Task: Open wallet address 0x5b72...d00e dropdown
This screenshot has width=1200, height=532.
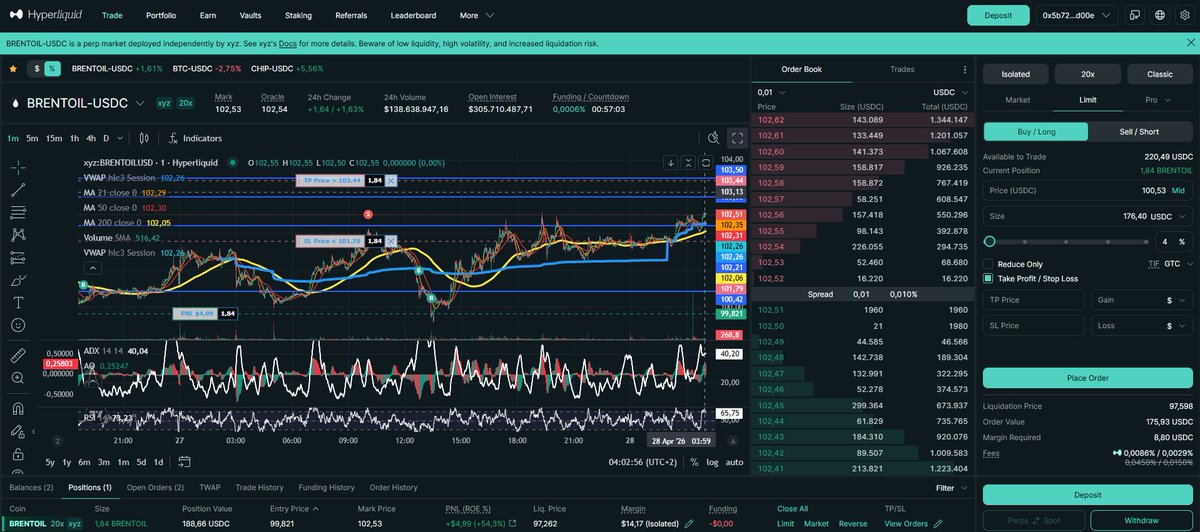Action: tap(1075, 15)
